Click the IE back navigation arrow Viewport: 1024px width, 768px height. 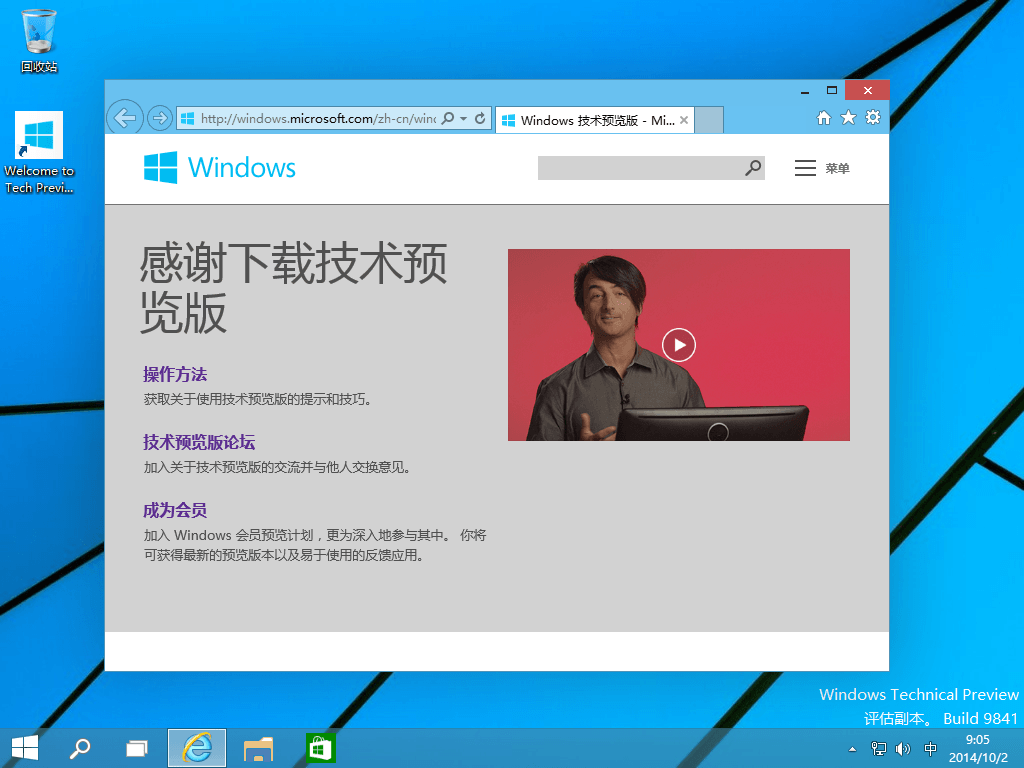(124, 118)
